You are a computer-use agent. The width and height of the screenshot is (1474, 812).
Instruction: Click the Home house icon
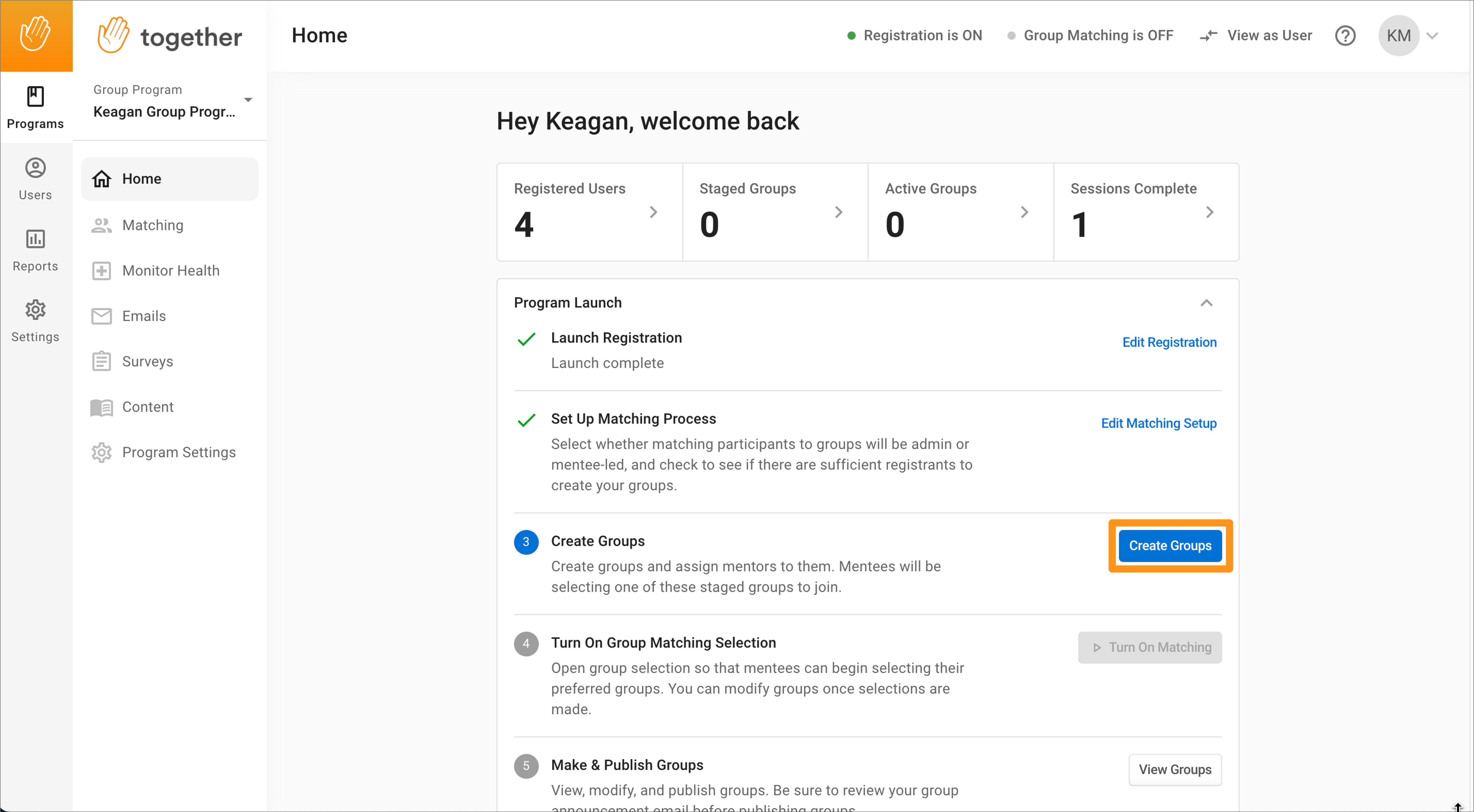click(x=102, y=179)
